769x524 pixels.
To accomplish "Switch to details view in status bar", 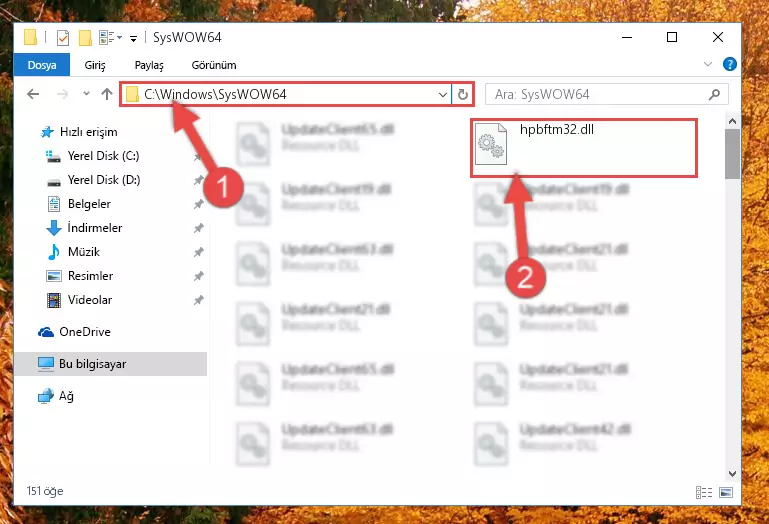I will [704, 492].
